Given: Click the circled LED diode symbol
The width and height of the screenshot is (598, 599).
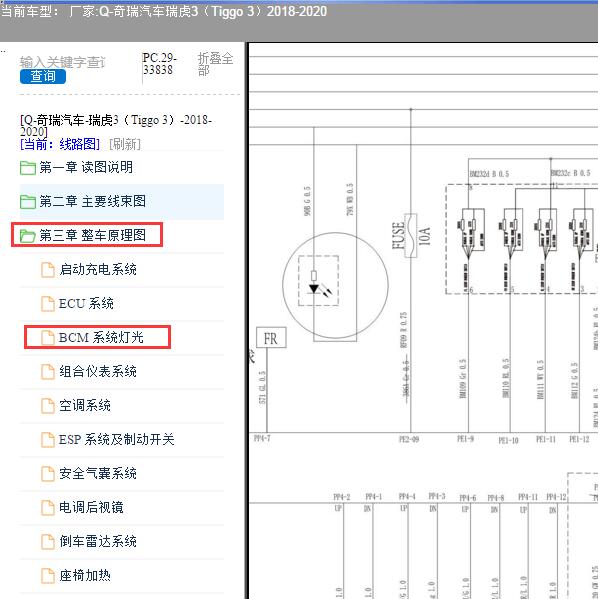Looking at the screenshot, I should coord(335,285).
